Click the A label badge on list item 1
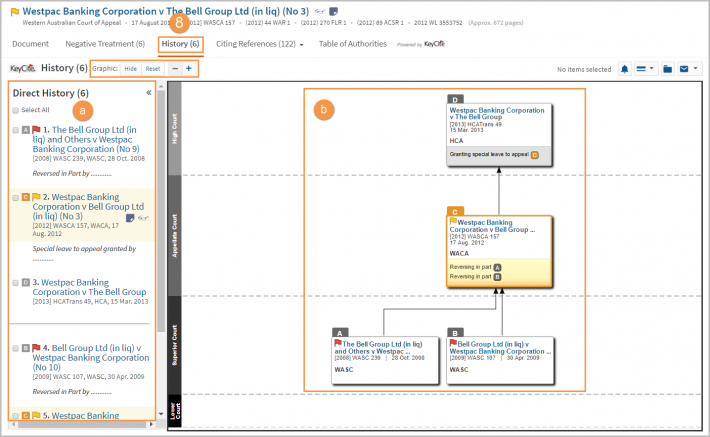This screenshot has width=710, height=437. 26,130
